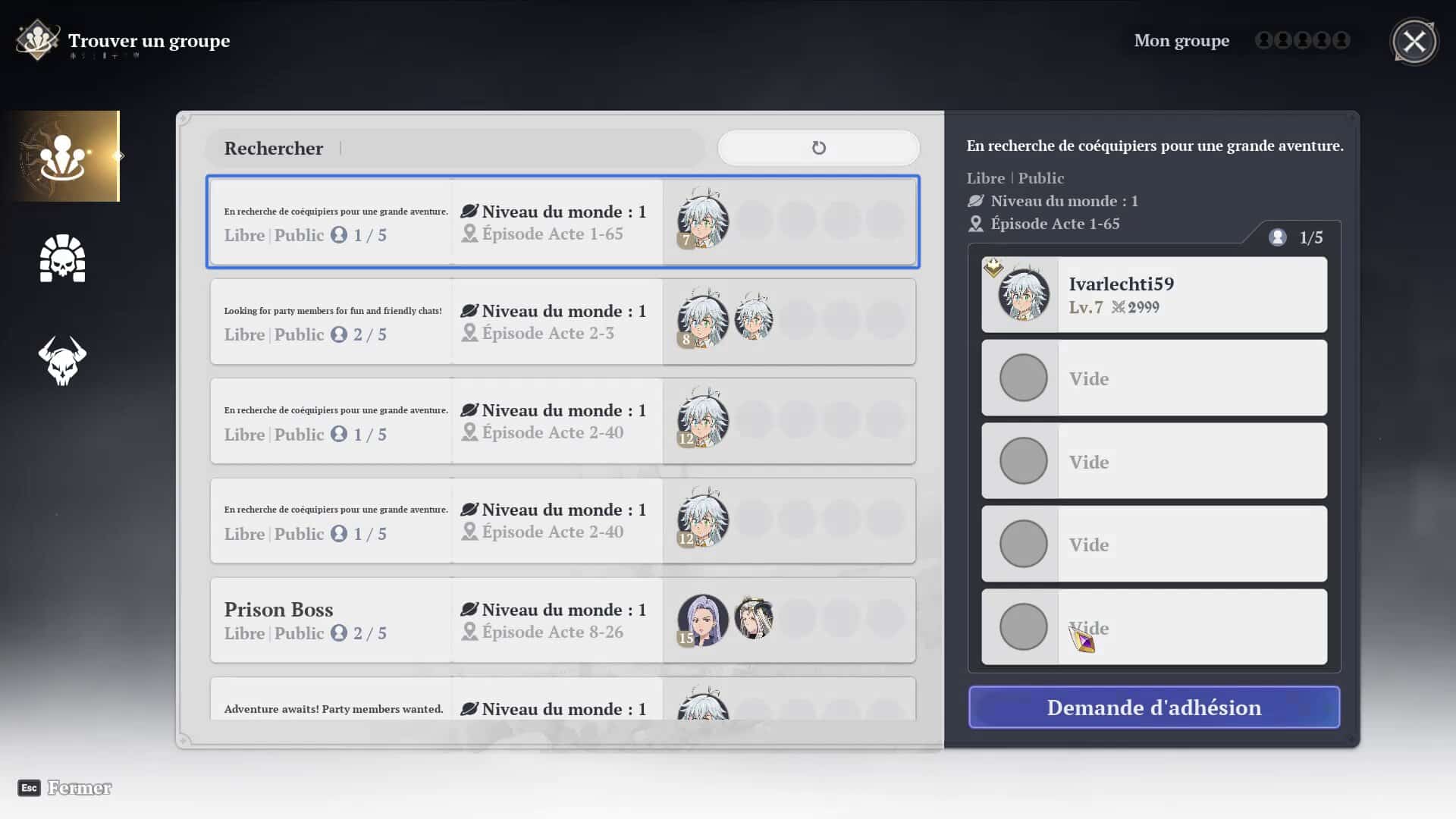The width and height of the screenshot is (1456, 819).
Task: Click the purple-haired level 15 character portrait
Action: [702, 619]
